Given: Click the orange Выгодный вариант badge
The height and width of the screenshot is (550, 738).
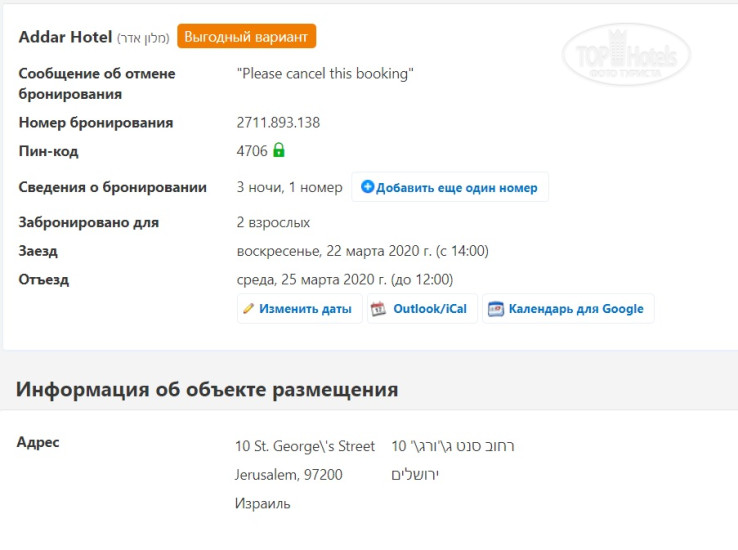Looking at the screenshot, I should 247,36.
